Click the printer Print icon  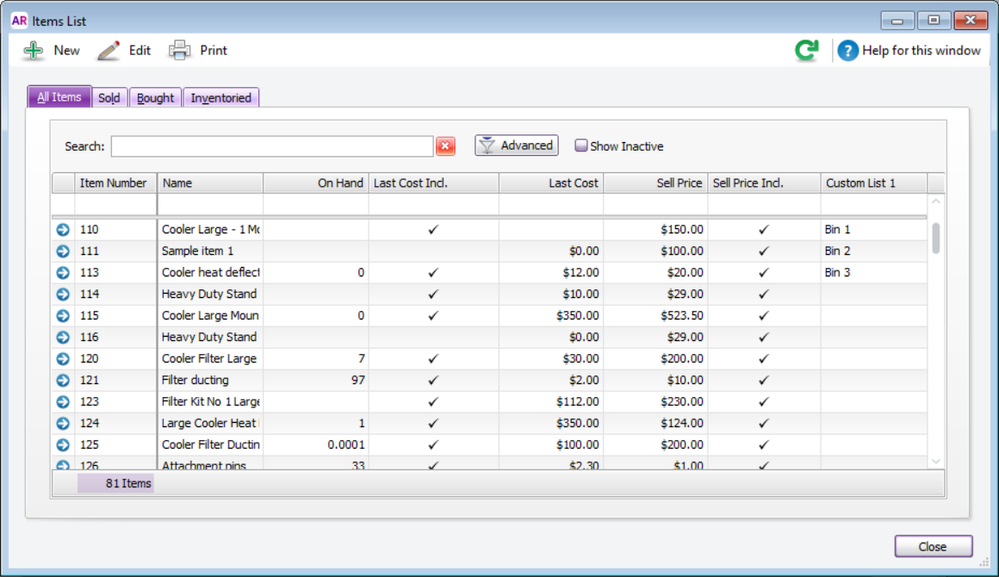tap(179, 50)
